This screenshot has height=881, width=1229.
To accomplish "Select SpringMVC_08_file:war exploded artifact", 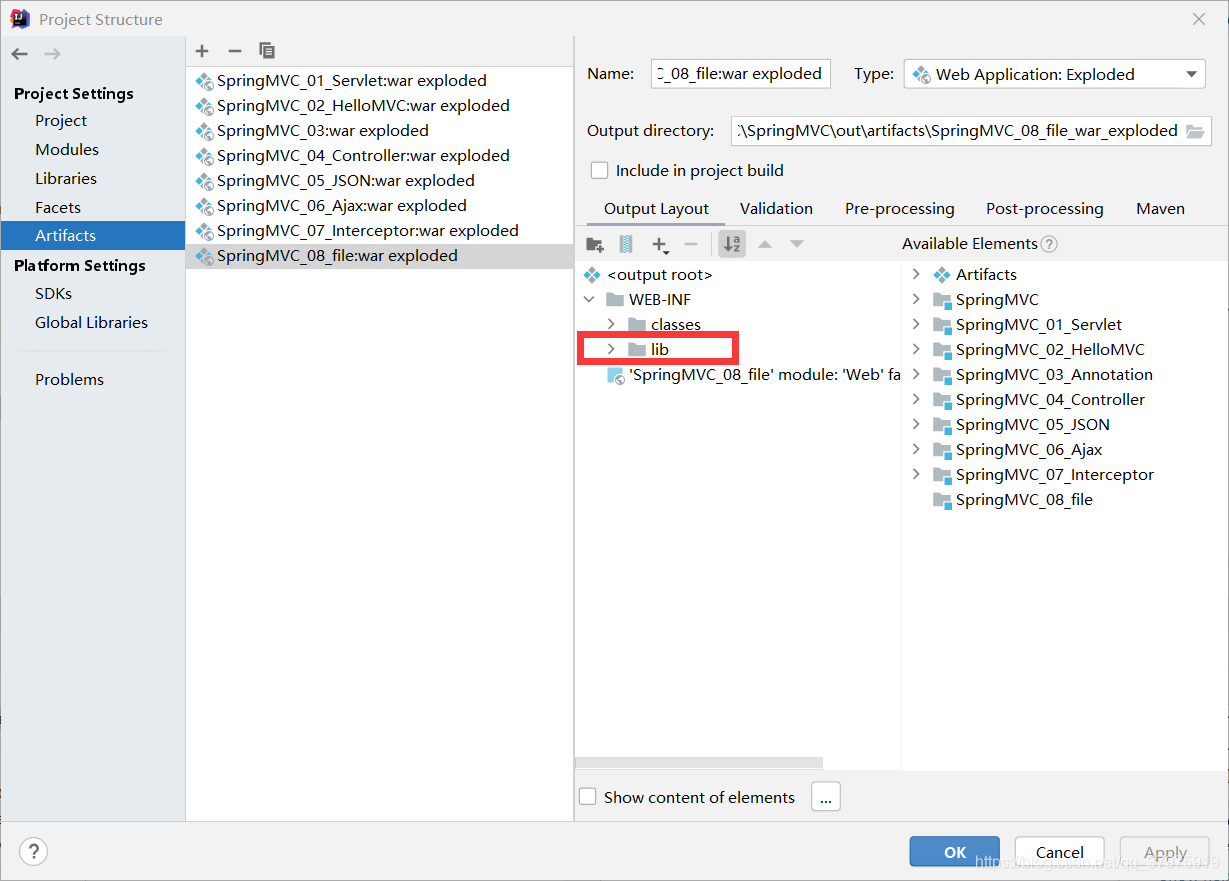I will (x=379, y=256).
